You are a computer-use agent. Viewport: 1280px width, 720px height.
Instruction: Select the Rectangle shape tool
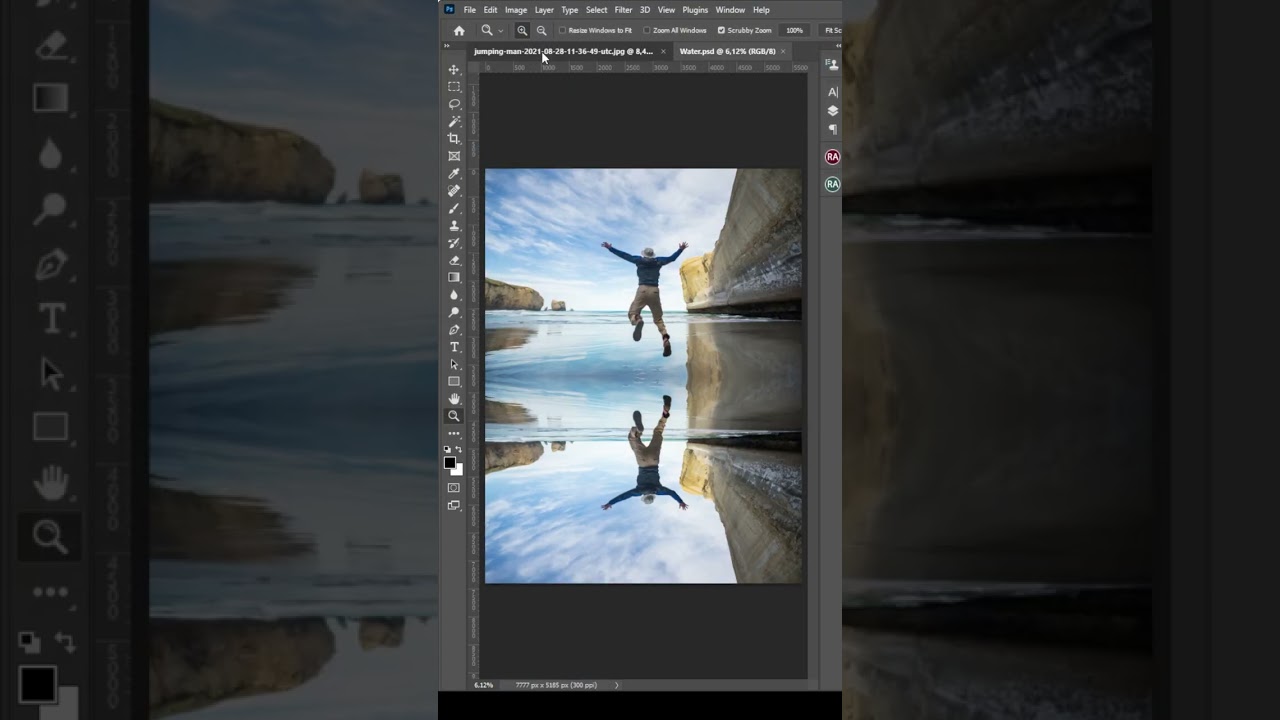pos(454,381)
